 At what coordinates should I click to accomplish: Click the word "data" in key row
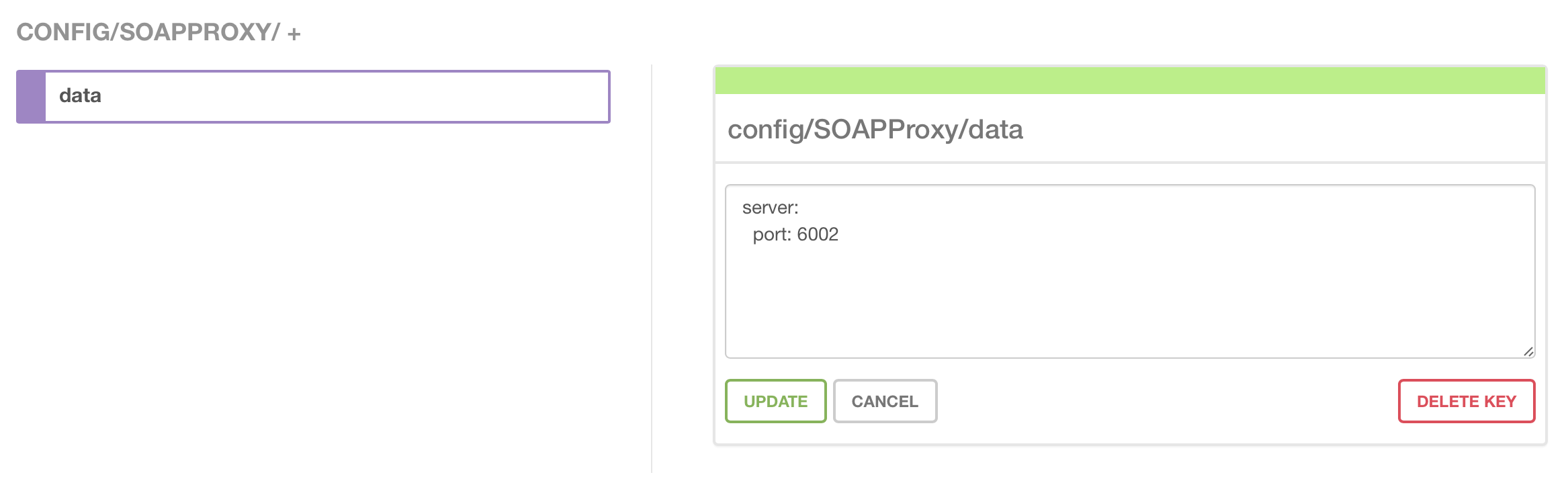[80, 96]
